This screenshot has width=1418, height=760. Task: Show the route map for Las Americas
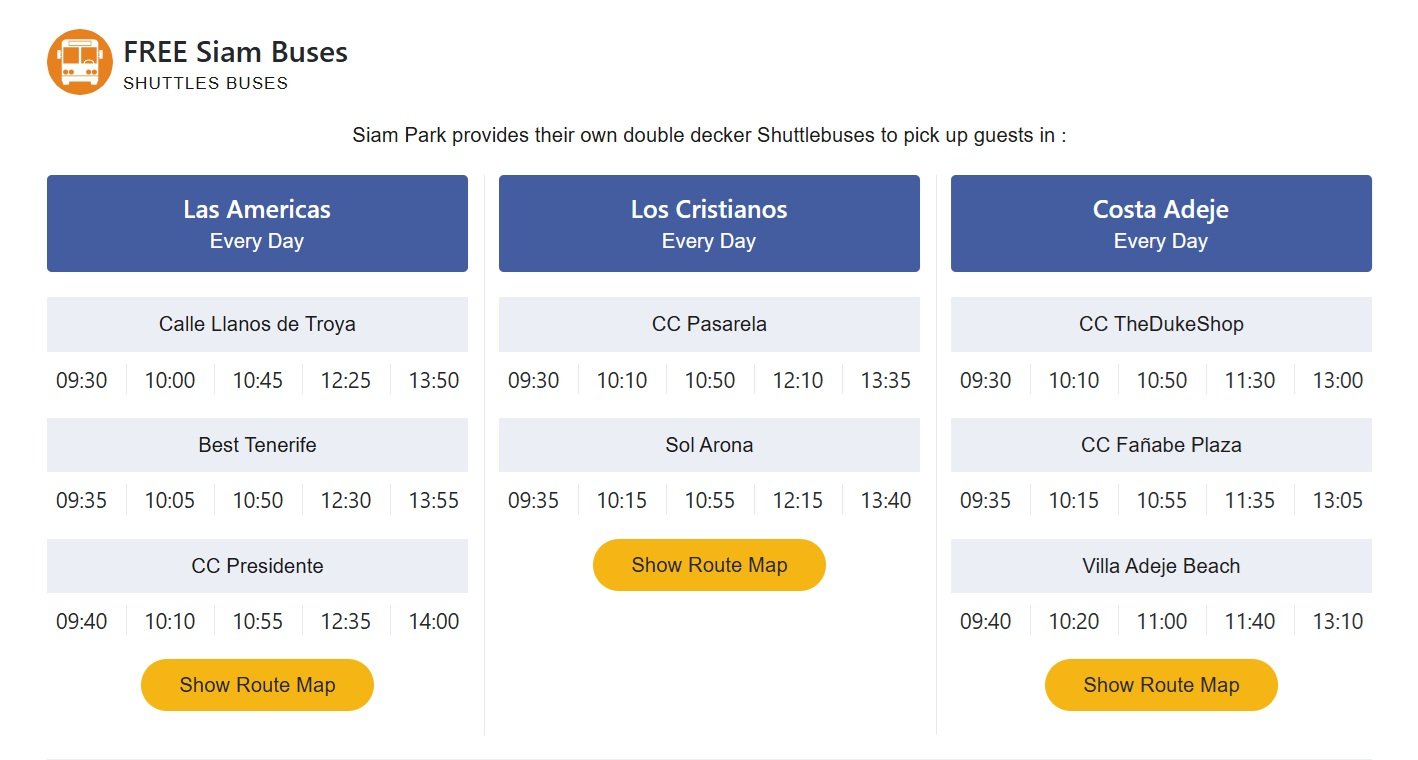[x=256, y=685]
